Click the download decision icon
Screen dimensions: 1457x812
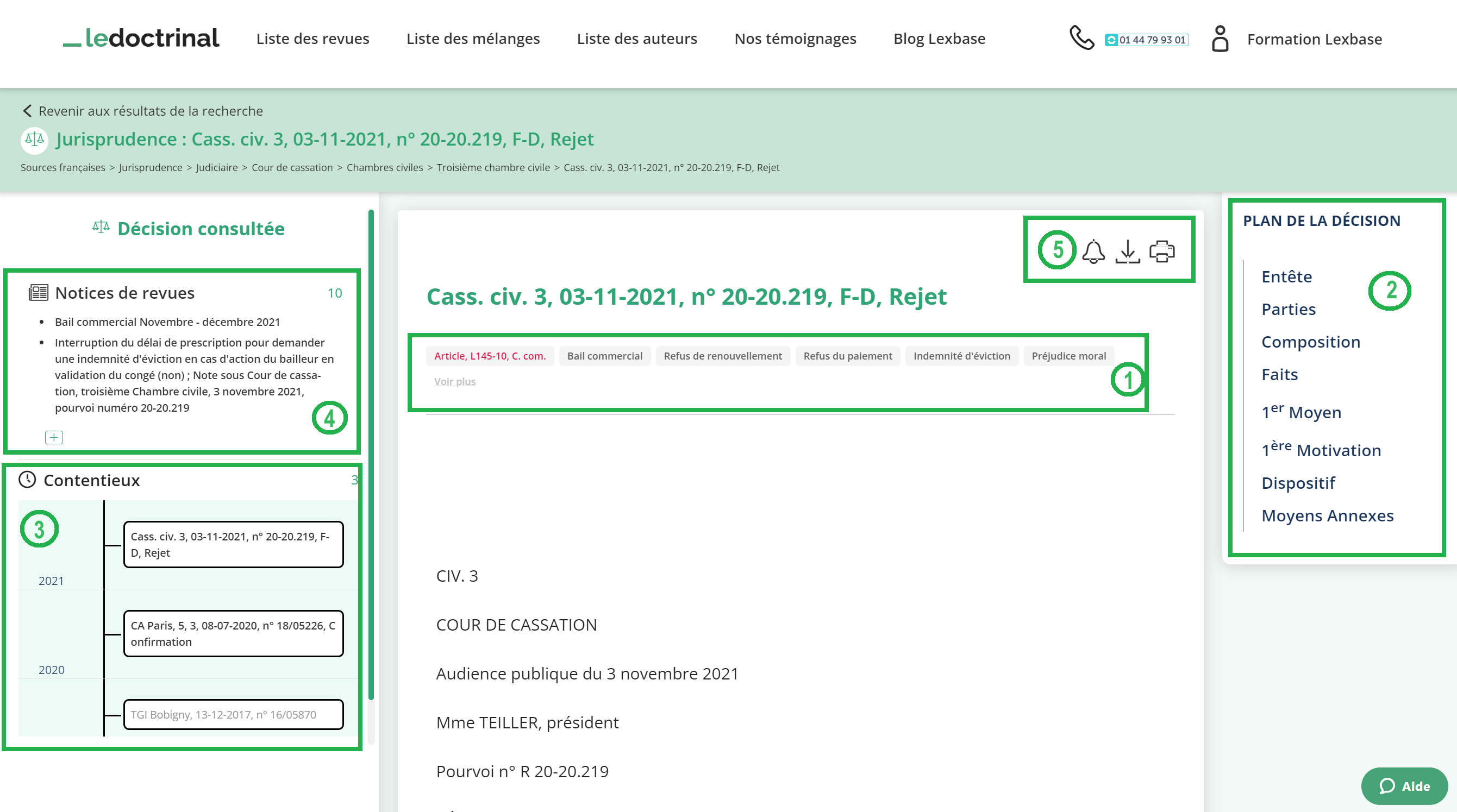click(x=1127, y=251)
